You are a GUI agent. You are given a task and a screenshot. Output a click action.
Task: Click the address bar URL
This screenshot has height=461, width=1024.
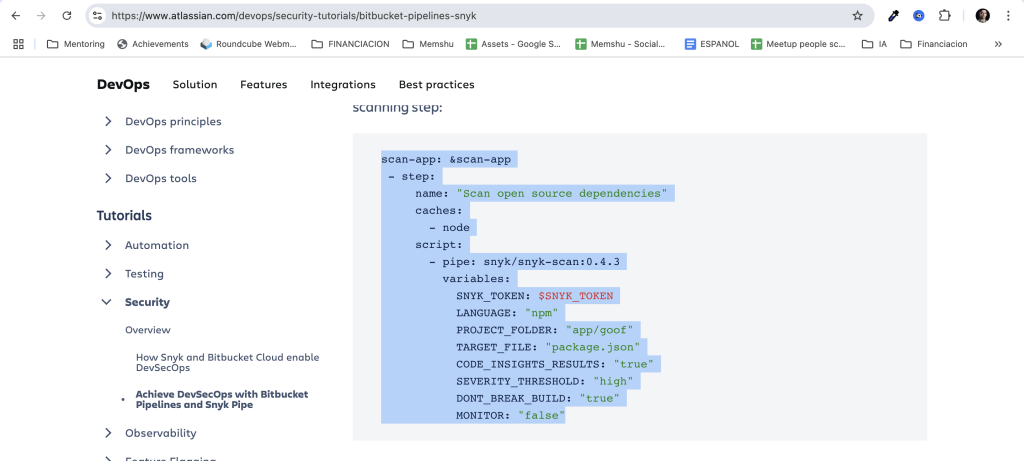point(293,16)
